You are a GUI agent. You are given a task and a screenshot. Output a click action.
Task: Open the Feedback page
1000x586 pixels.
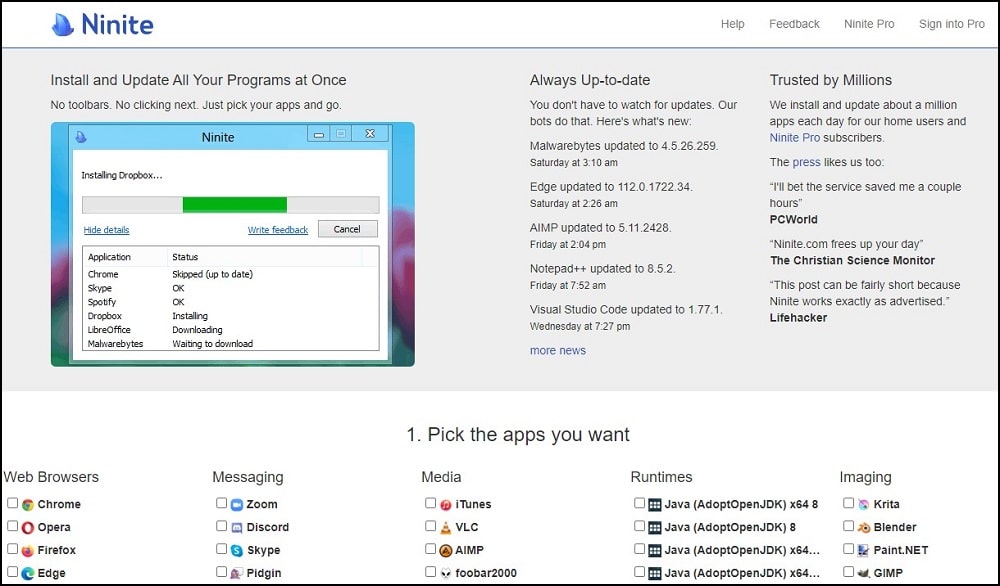tap(794, 24)
